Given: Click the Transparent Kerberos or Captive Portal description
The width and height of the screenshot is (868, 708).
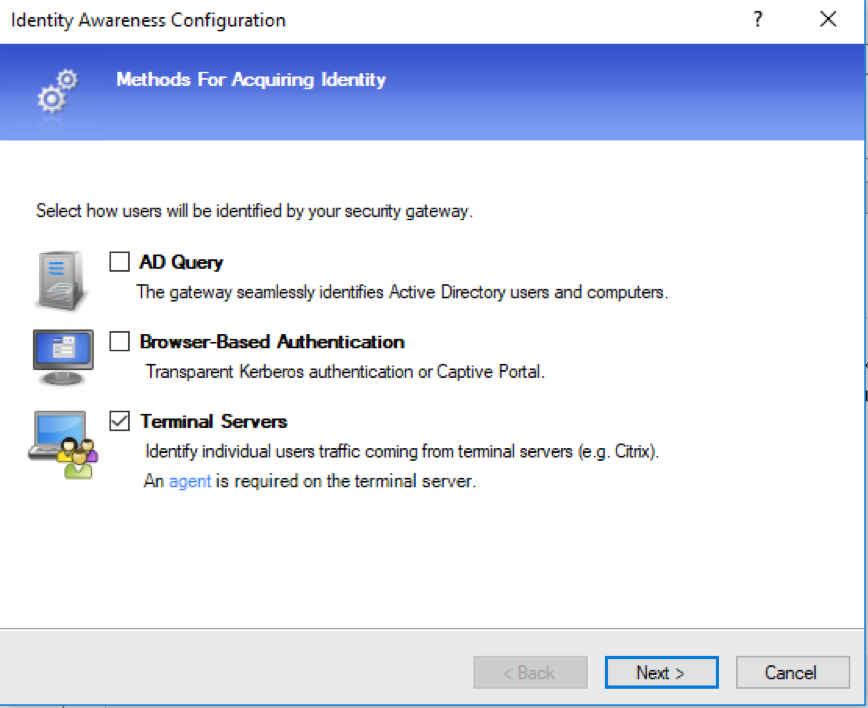Looking at the screenshot, I should [x=345, y=371].
